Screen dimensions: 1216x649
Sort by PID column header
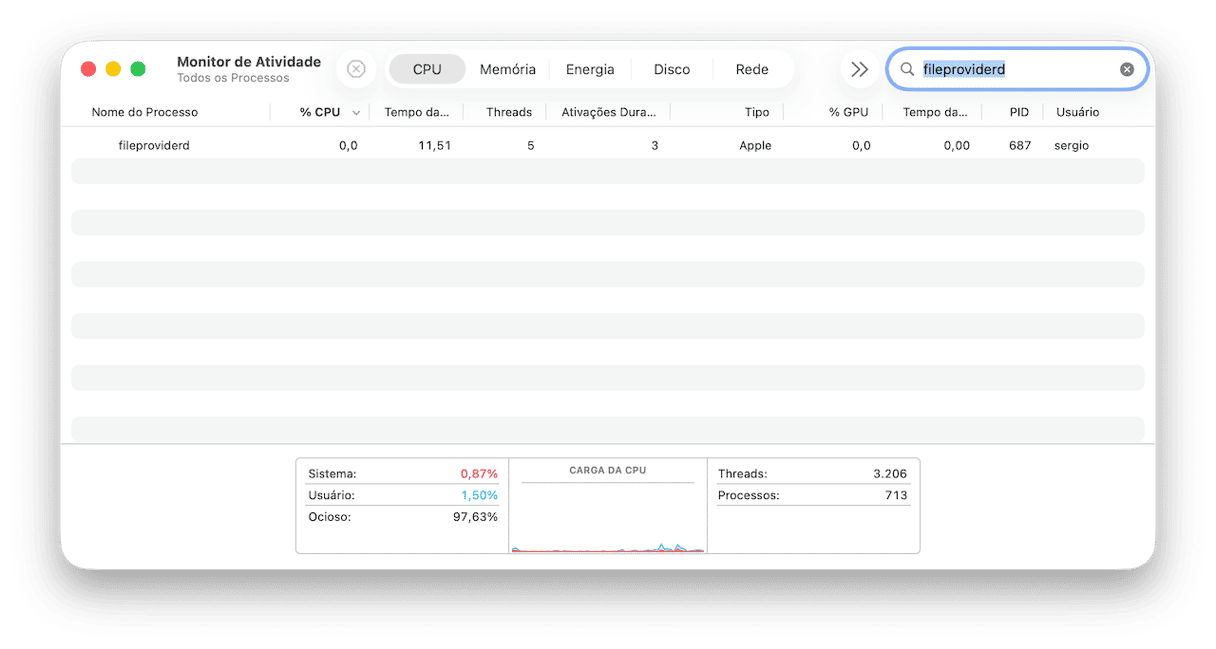click(x=1019, y=112)
